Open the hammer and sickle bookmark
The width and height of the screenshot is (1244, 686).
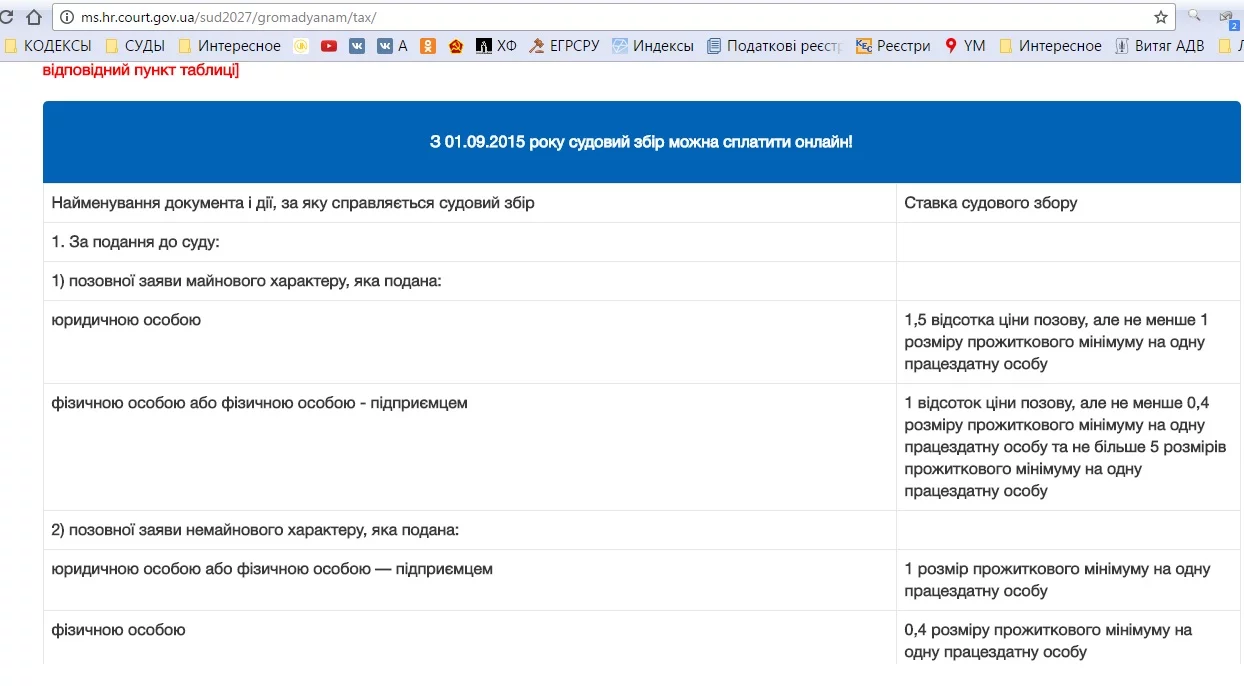click(x=456, y=46)
